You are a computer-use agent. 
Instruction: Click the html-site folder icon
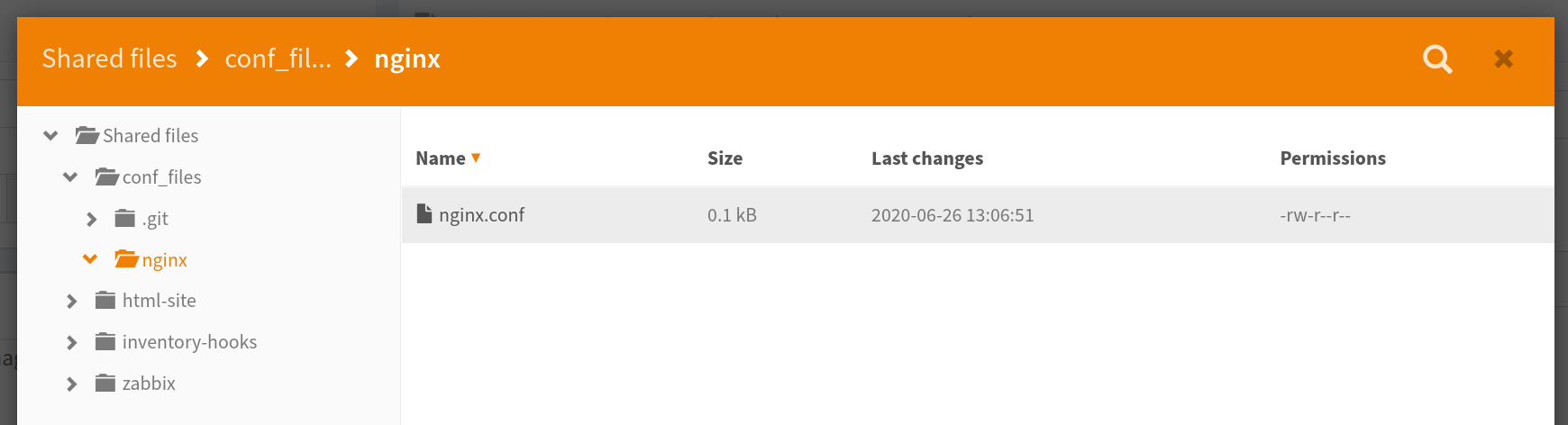105,300
